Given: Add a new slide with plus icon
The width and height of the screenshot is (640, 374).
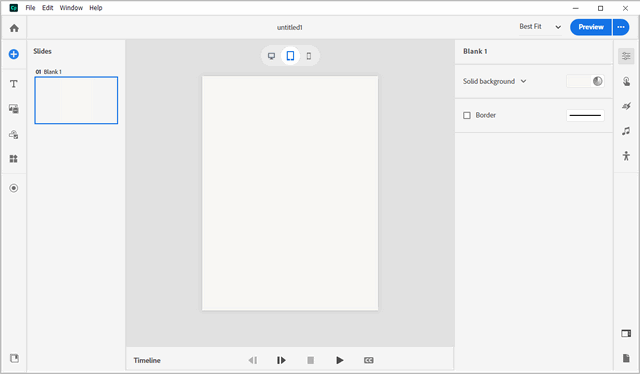Looking at the screenshot, I should pos(14,54).
